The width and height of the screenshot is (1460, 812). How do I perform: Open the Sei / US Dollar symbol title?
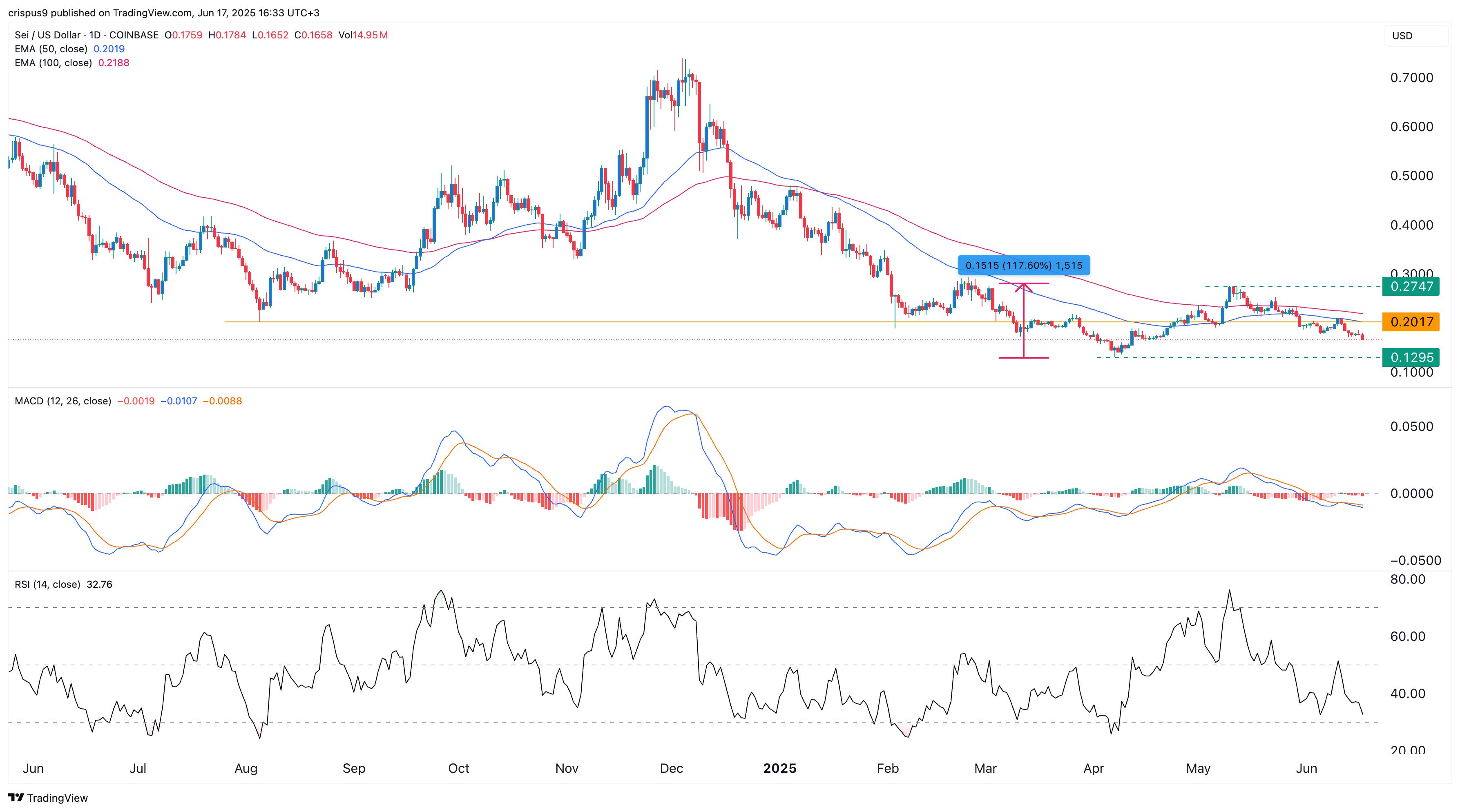48,35
